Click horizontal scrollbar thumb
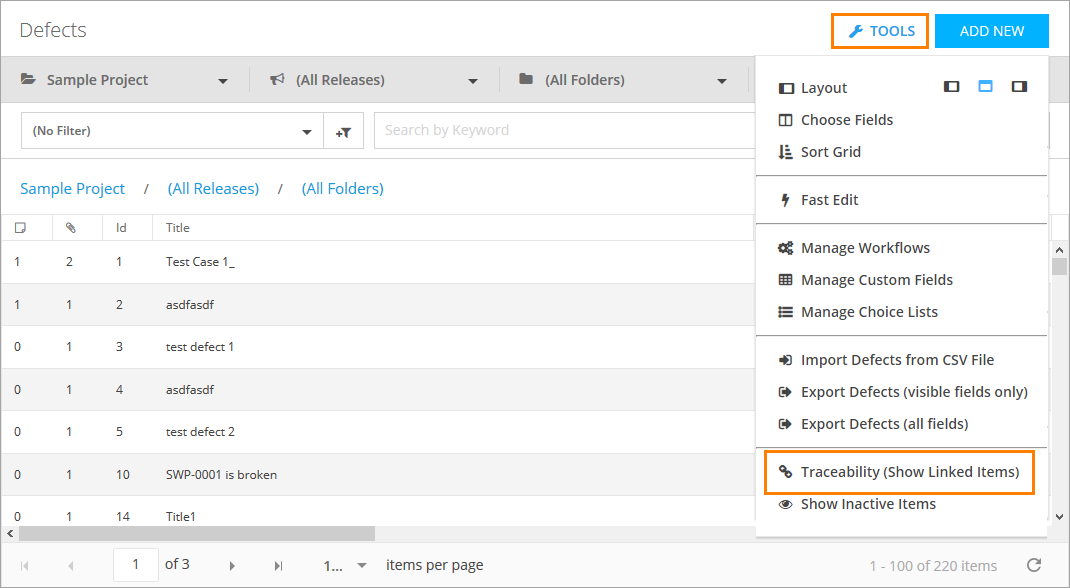This screenshot has width=1070, height=588. pyautogui.click(x=197, y=533)
